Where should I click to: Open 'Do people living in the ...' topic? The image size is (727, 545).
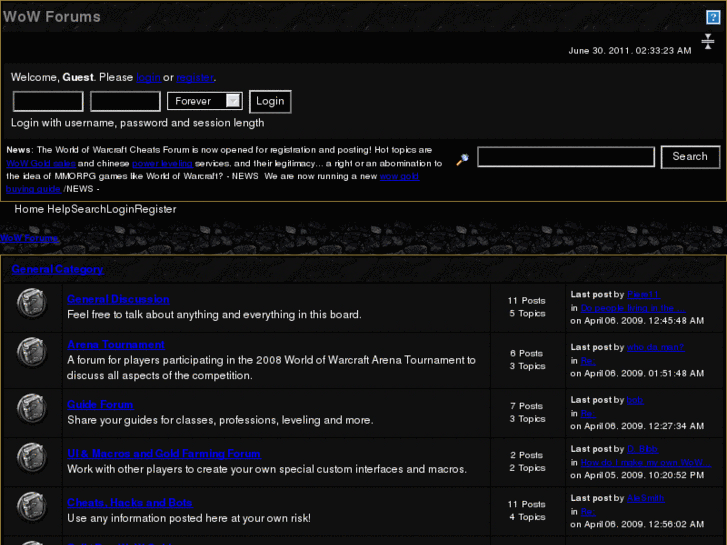633,308
